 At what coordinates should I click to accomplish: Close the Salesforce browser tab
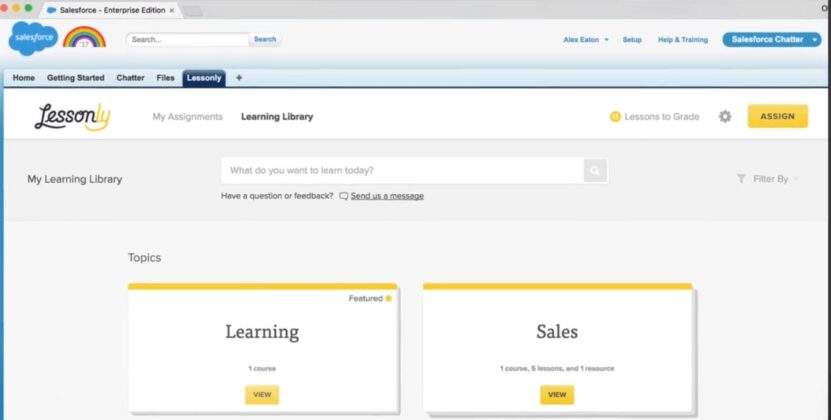[x=172, y=10]
